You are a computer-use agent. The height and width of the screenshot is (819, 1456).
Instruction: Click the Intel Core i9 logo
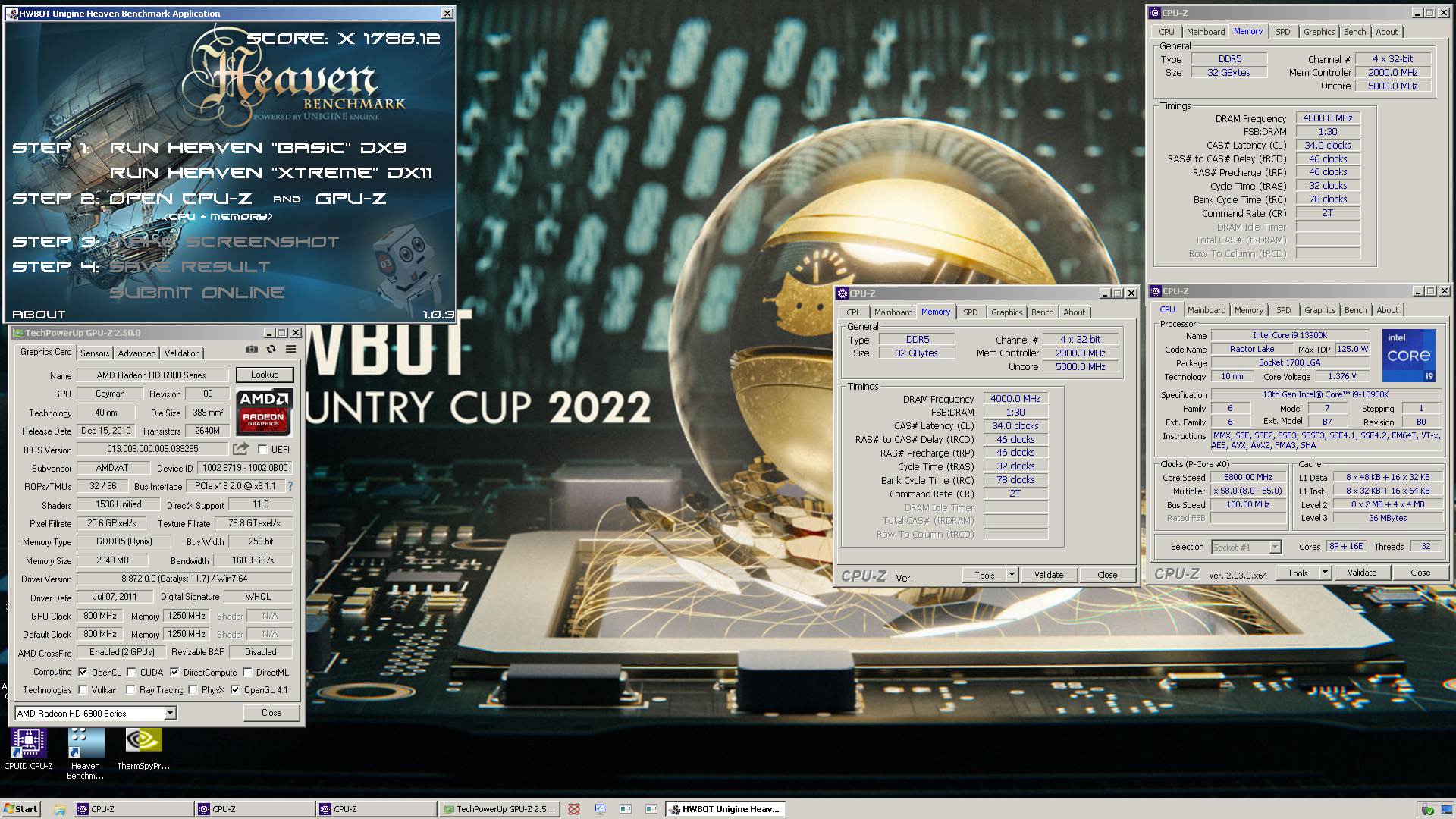(x=1408, y=355)
